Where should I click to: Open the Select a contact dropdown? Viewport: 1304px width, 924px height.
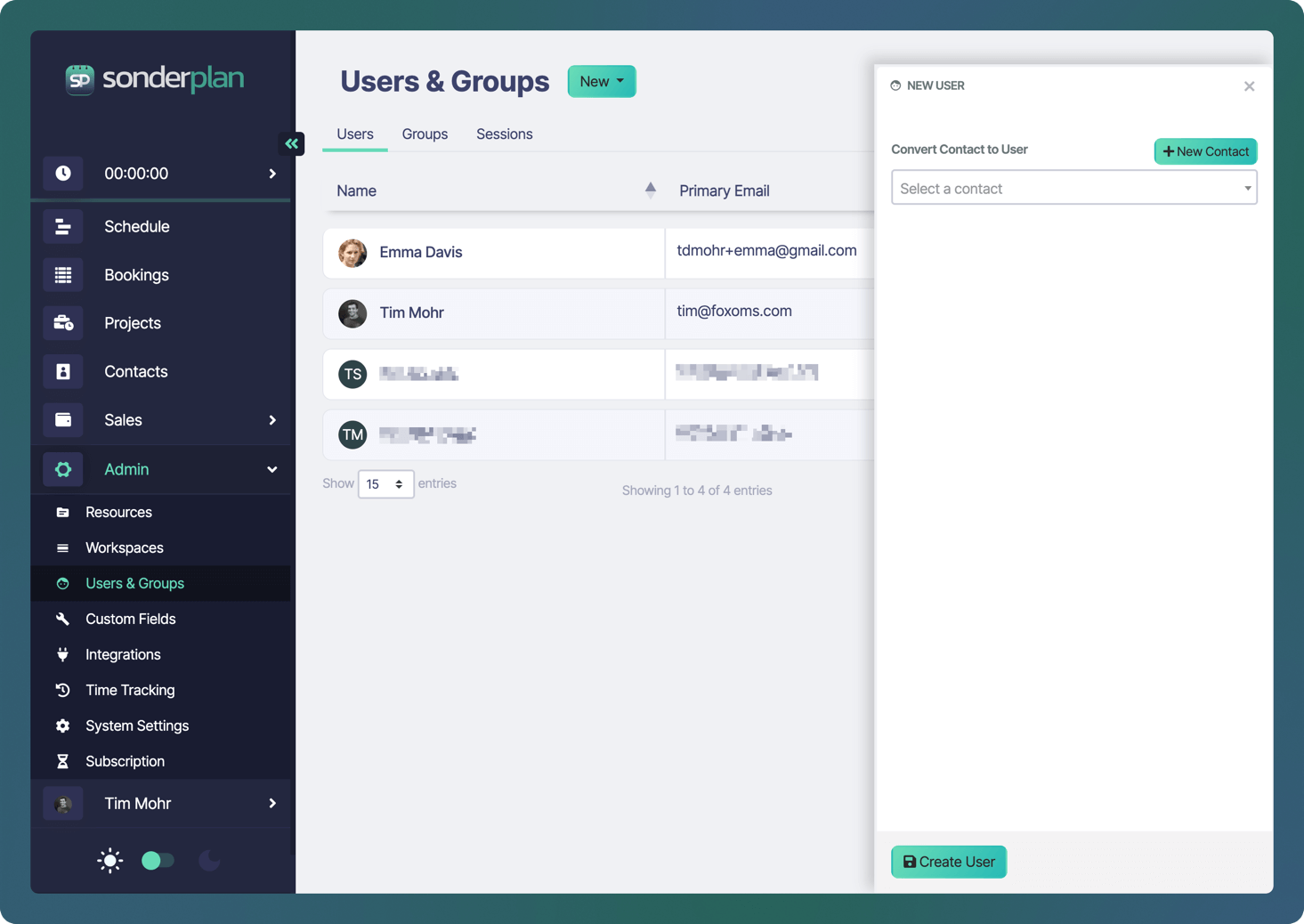pos(1073,188)
